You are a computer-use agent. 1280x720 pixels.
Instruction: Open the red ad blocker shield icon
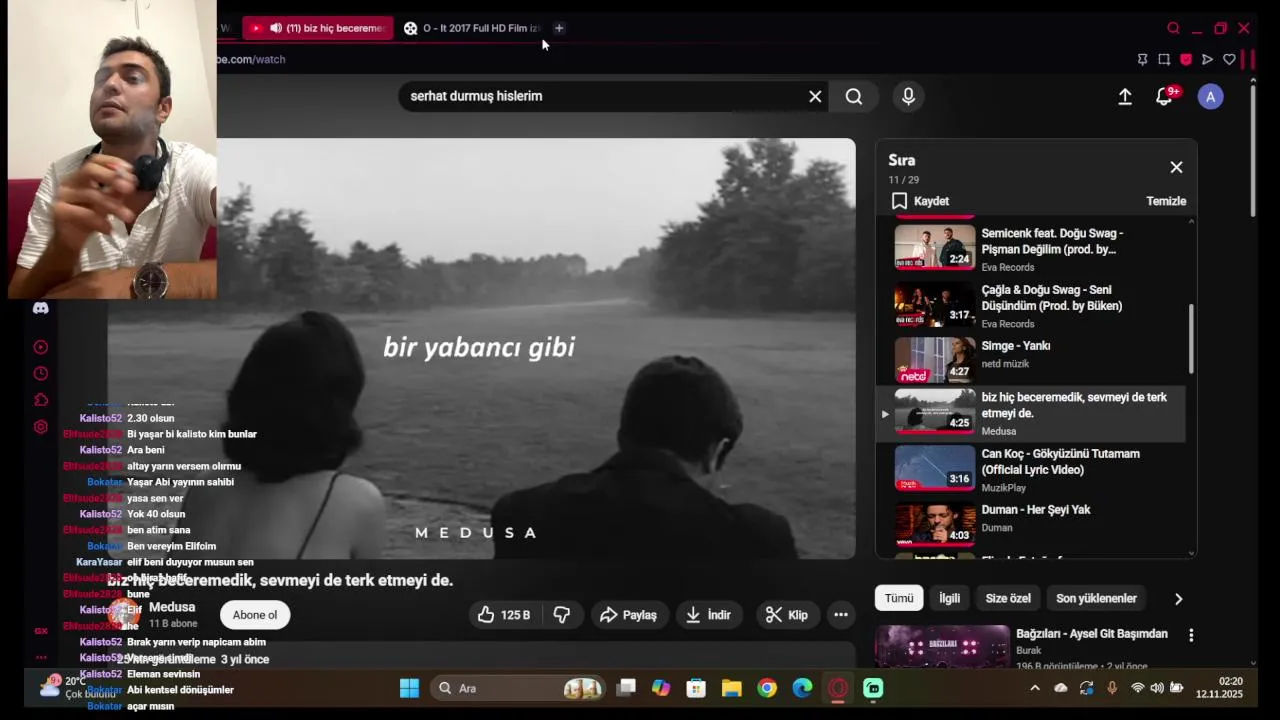(1186, 59)
